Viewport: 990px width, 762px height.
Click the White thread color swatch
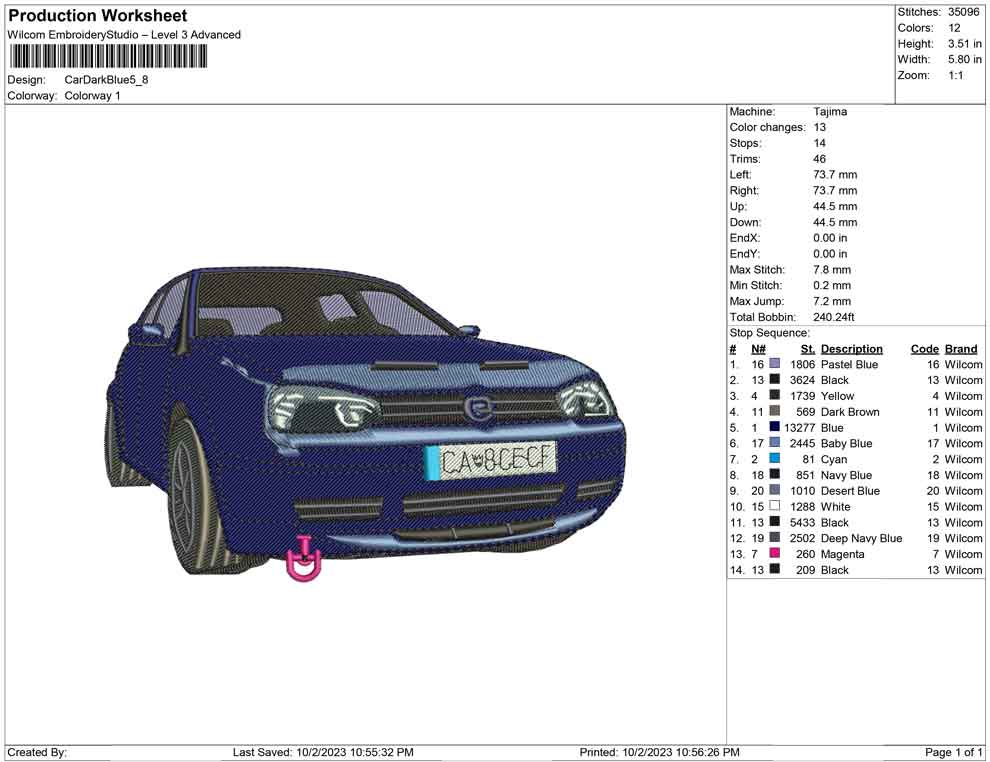pos(774,507)
